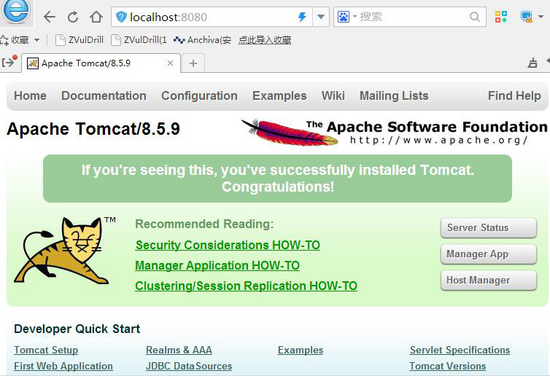
Task: Click the shield security icon in address bar
Action: (121, 16)
